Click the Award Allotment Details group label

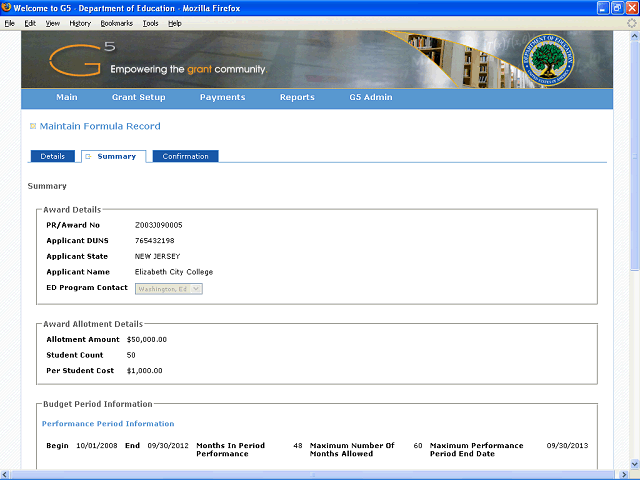pos(93,324)
